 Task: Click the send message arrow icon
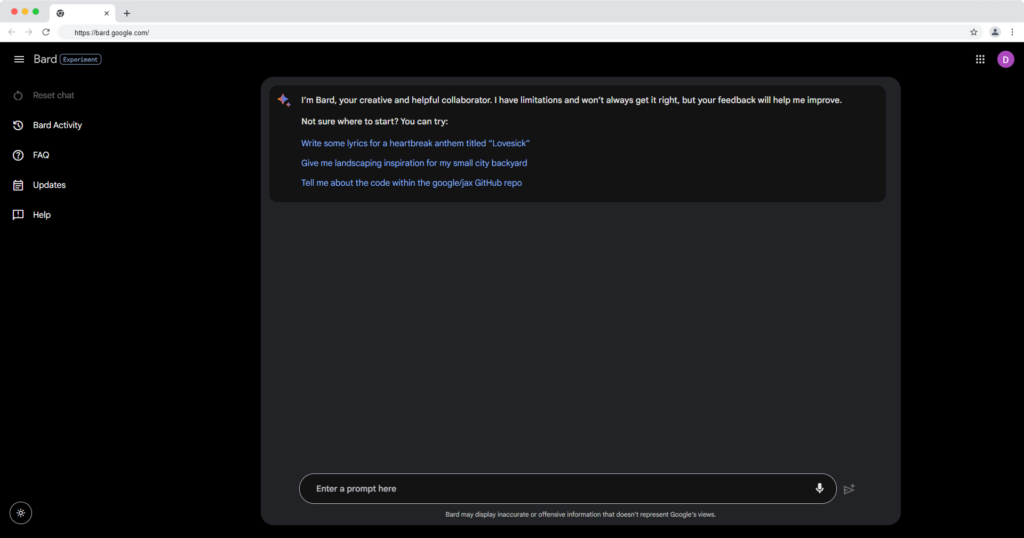849,489
